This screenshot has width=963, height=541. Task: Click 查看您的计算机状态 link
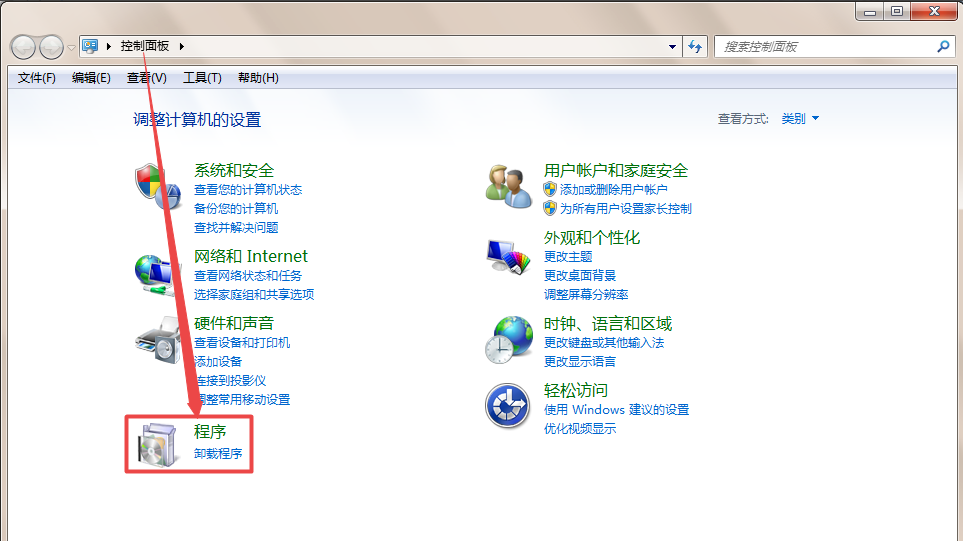tap(248, 190)
